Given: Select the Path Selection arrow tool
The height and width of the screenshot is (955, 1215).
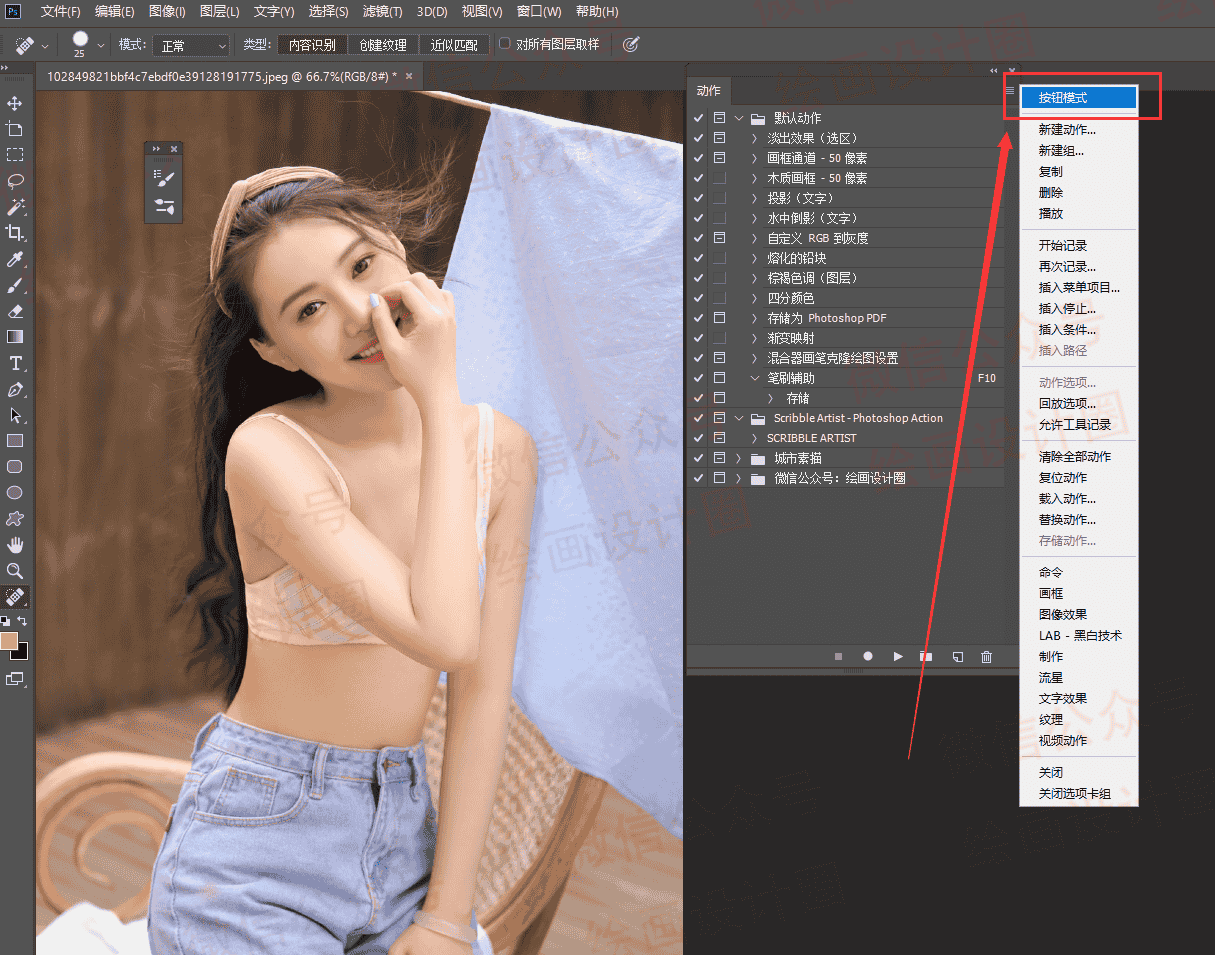Looking at the screenshot, I should click(x=15, y=415).
